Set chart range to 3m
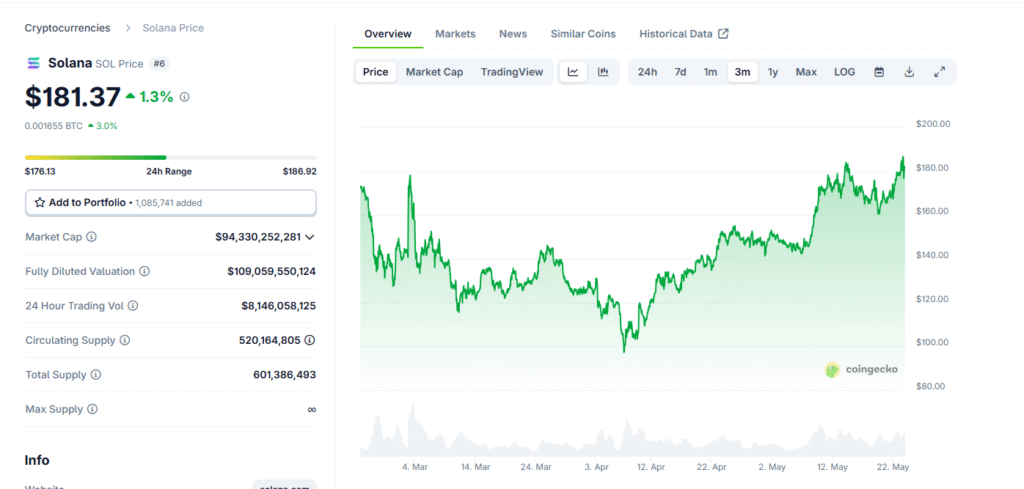This screenshot has width=1024, height=489. click(x=743, y=72)
